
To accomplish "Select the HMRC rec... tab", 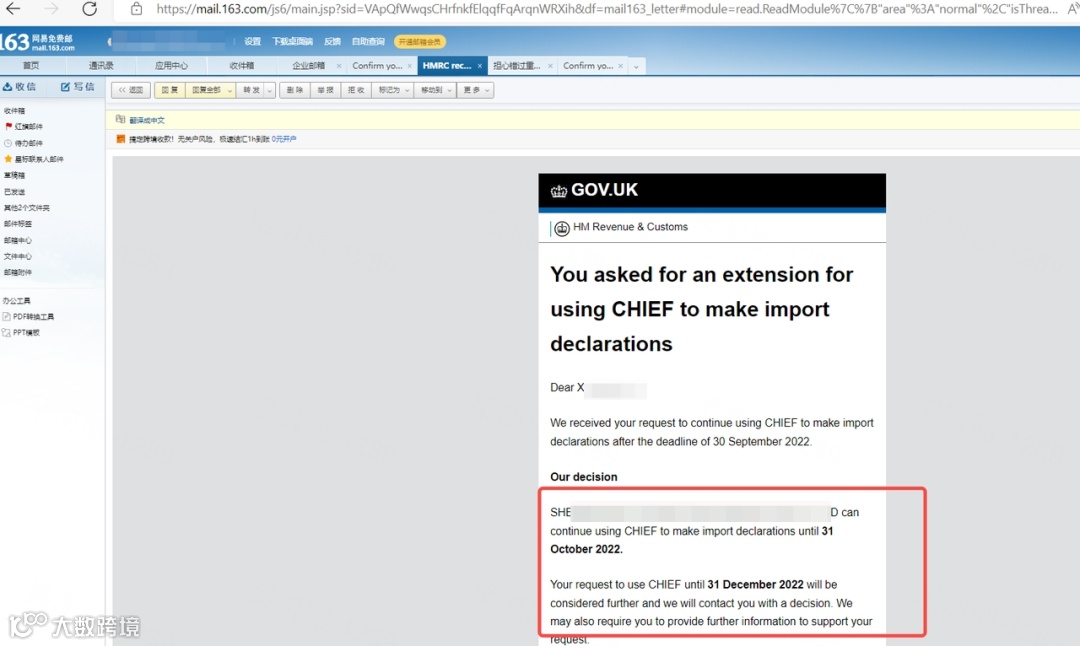I will [x=446, y=65].
